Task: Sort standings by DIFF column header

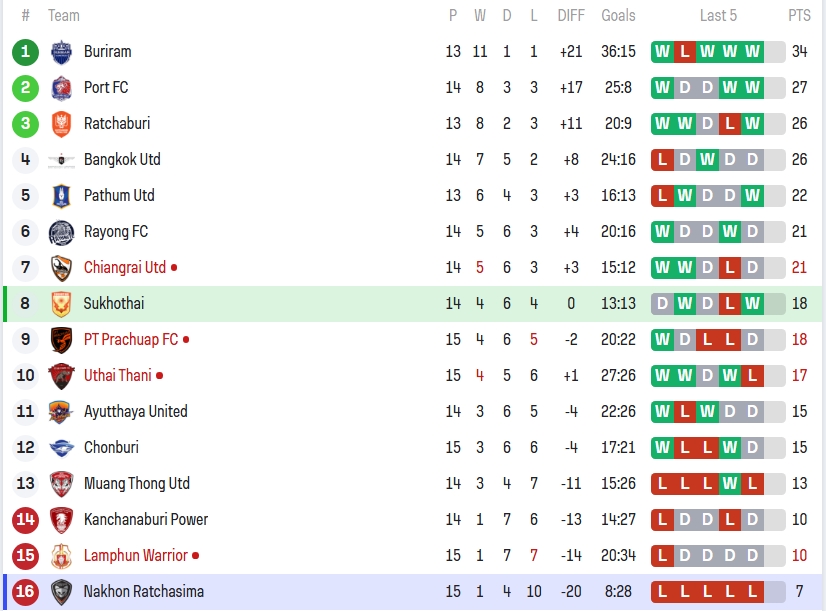Action: click(x=571, y=16)
